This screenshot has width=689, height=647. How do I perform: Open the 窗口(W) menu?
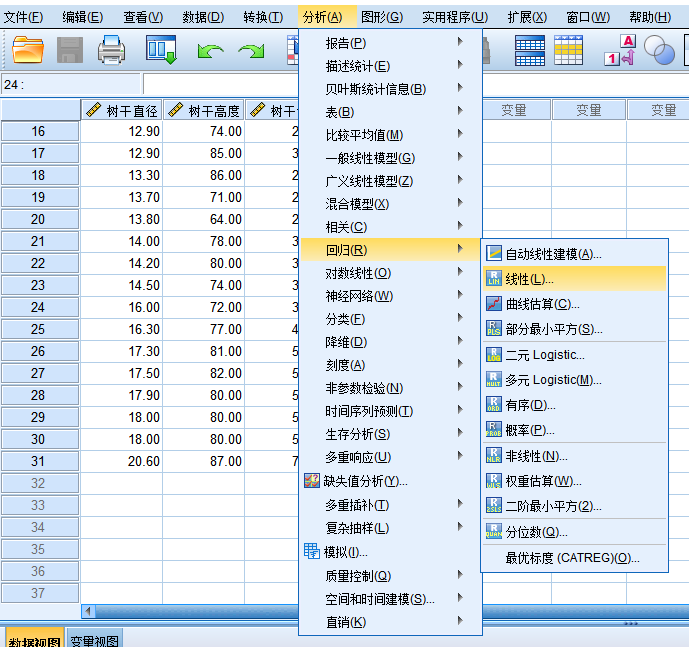[588, 17]
